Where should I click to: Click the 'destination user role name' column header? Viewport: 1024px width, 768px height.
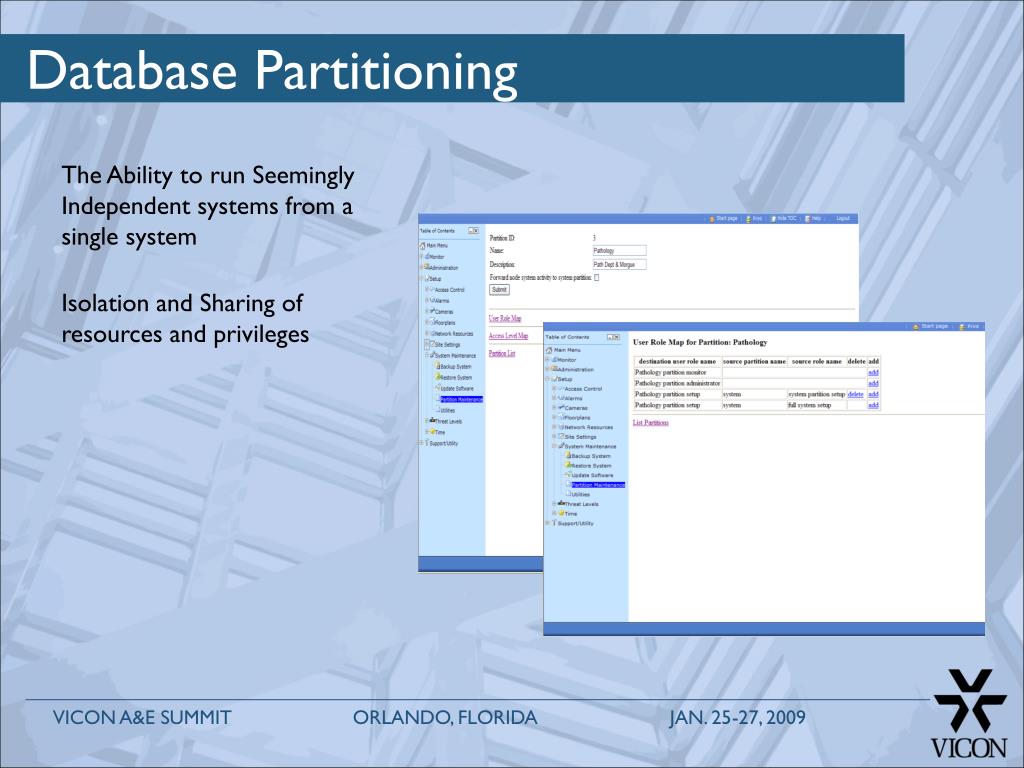[677, 361]
